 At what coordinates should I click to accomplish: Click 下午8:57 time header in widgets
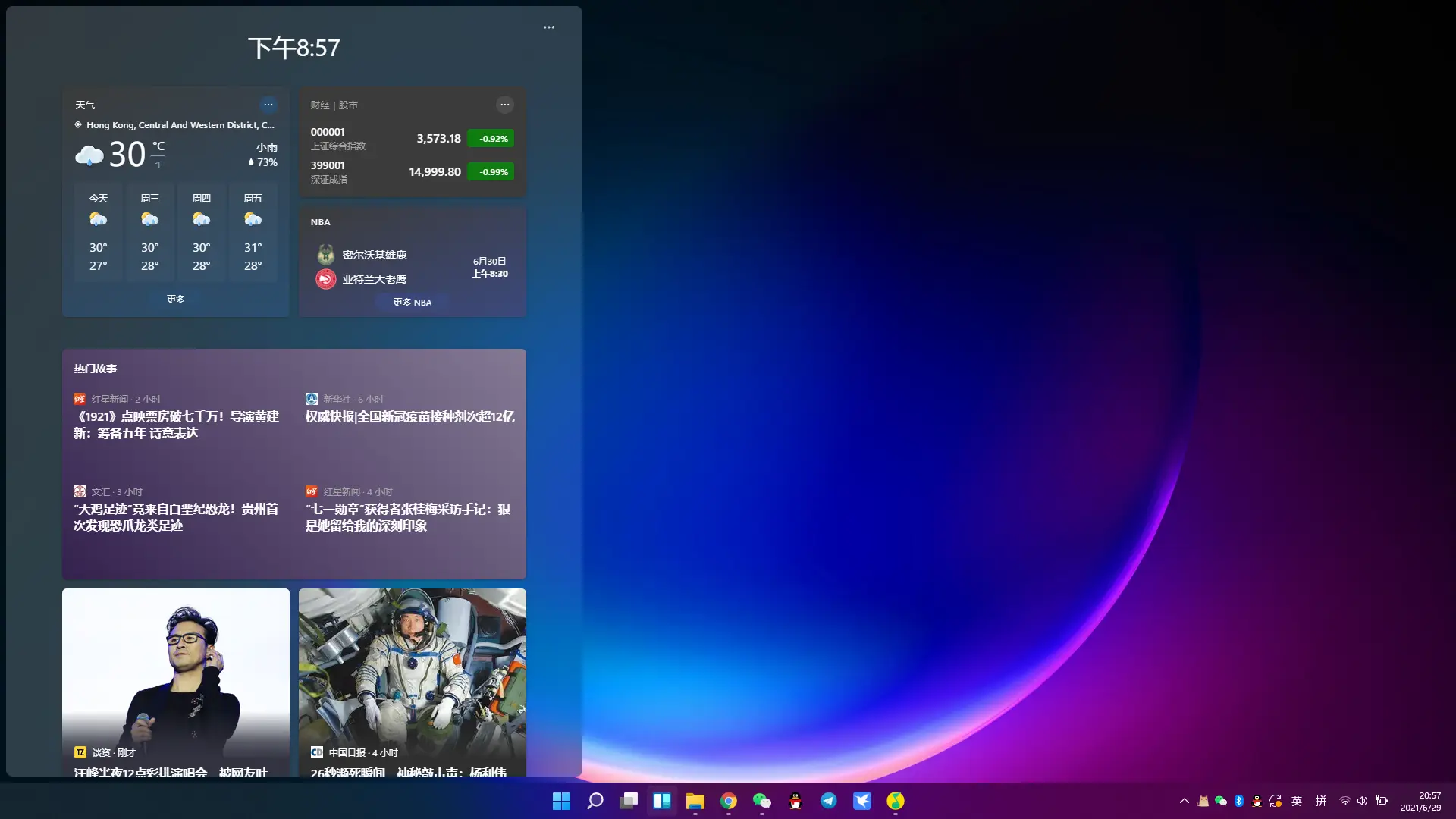[x=294, y=49]
